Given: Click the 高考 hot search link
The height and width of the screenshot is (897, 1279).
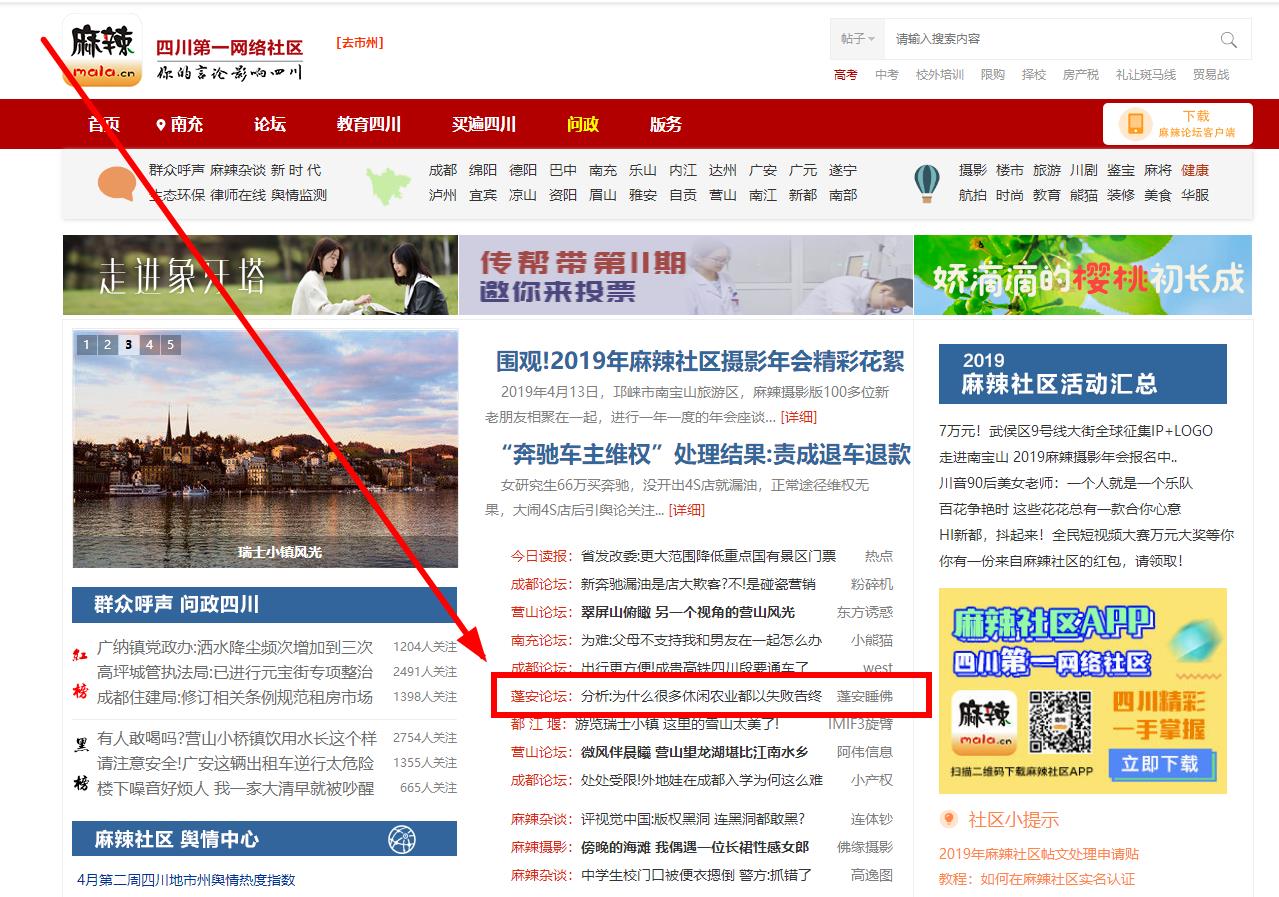Looking at the screenshot, I should (846, 75).
